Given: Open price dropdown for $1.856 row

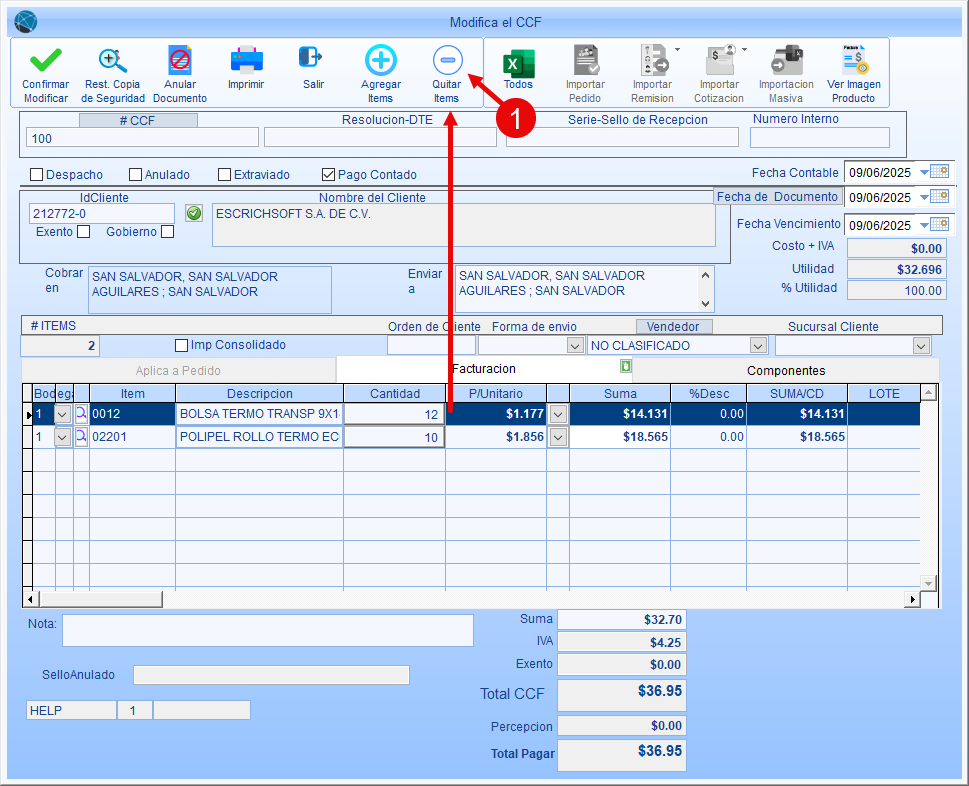Looking at the screenshot, I should coord(558,437).
